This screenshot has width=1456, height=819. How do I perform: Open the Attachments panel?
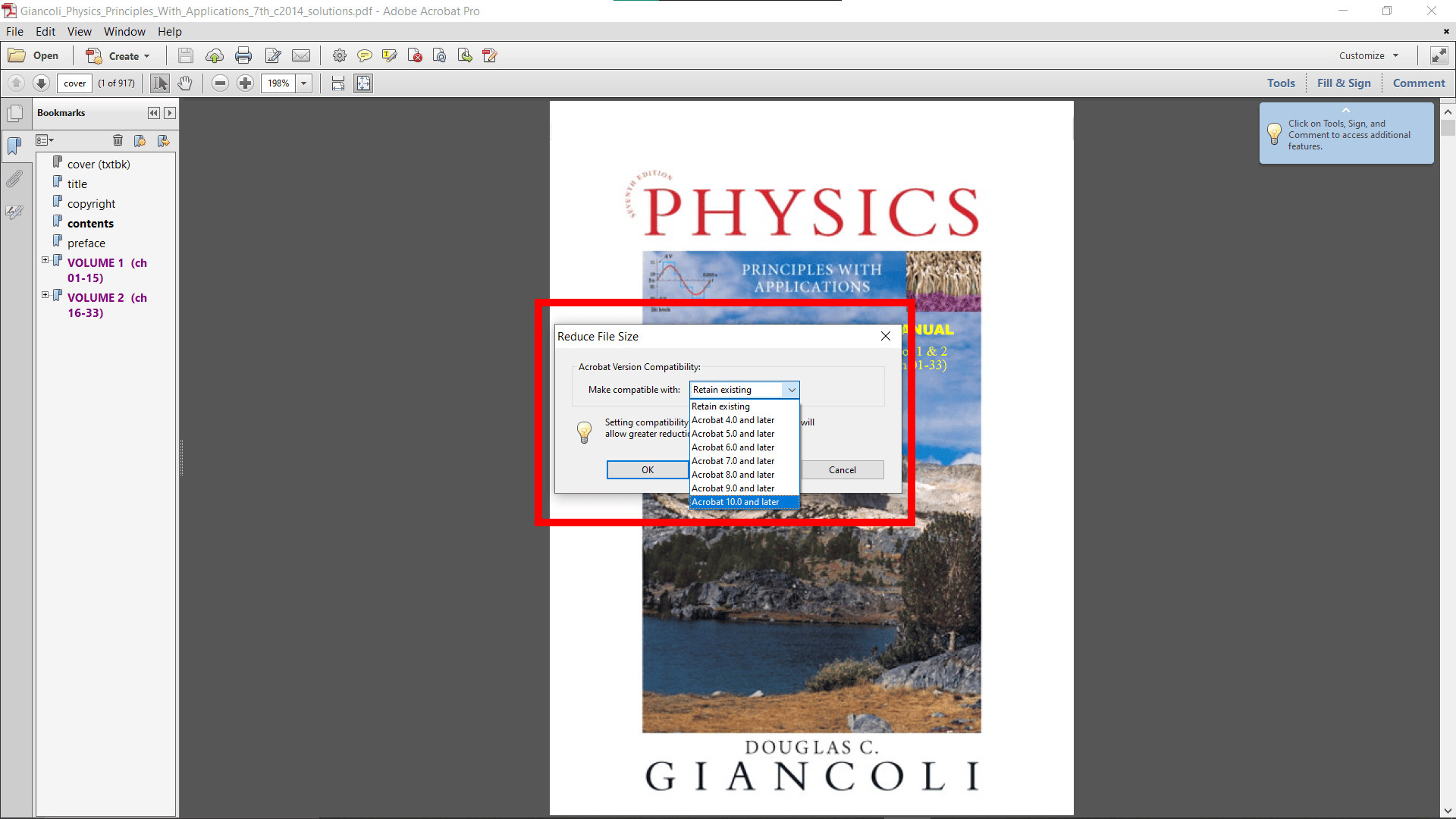tap(15, 178)
